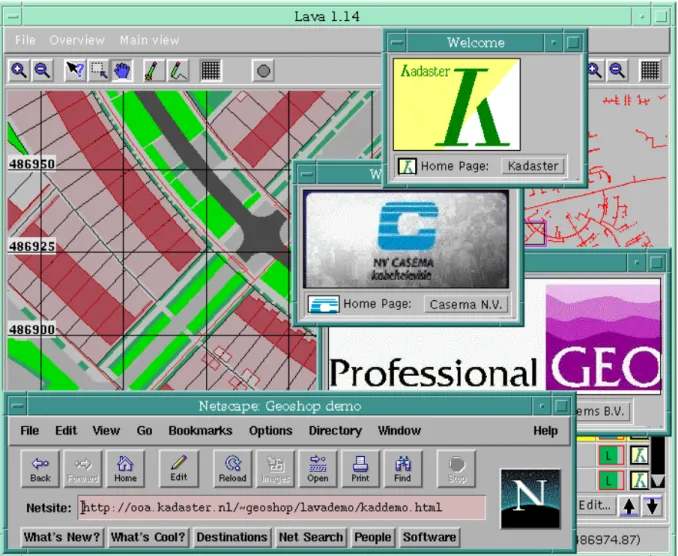Click the Edit... button in Lava layer panel
The height and width of the screenshot is (556, 678).
click(595, 505)
